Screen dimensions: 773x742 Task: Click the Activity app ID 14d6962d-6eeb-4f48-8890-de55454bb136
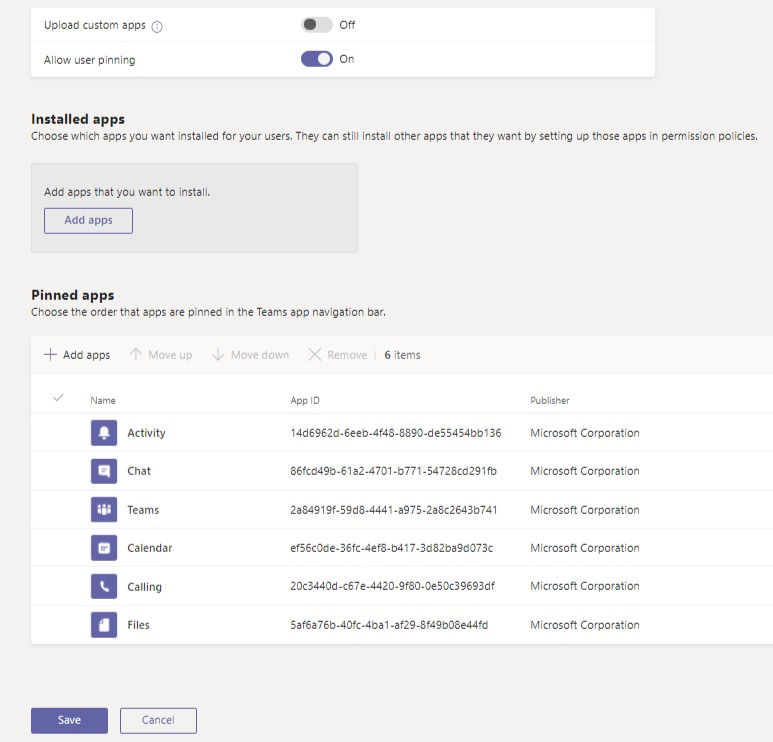pyautogui.click(x=396, y=433)
